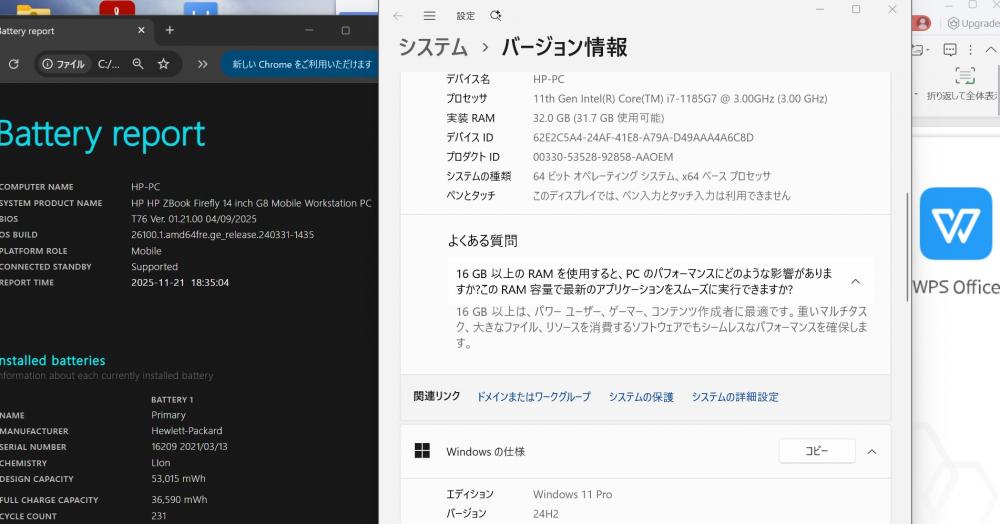Maximize the Settings window
1000x524 pixels.
point(856,9)
